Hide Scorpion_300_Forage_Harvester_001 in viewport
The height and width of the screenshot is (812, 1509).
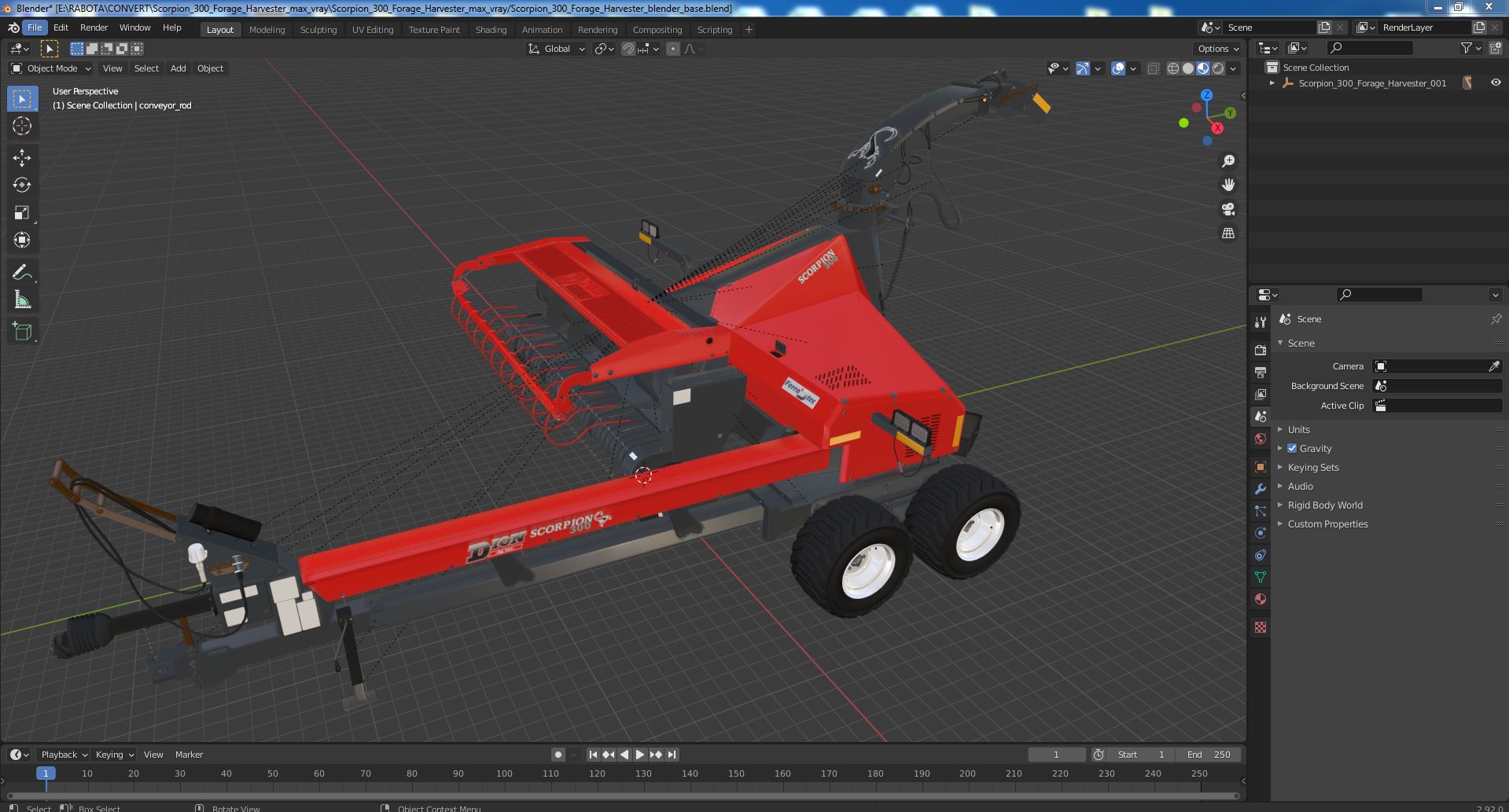click(1496, 83)
